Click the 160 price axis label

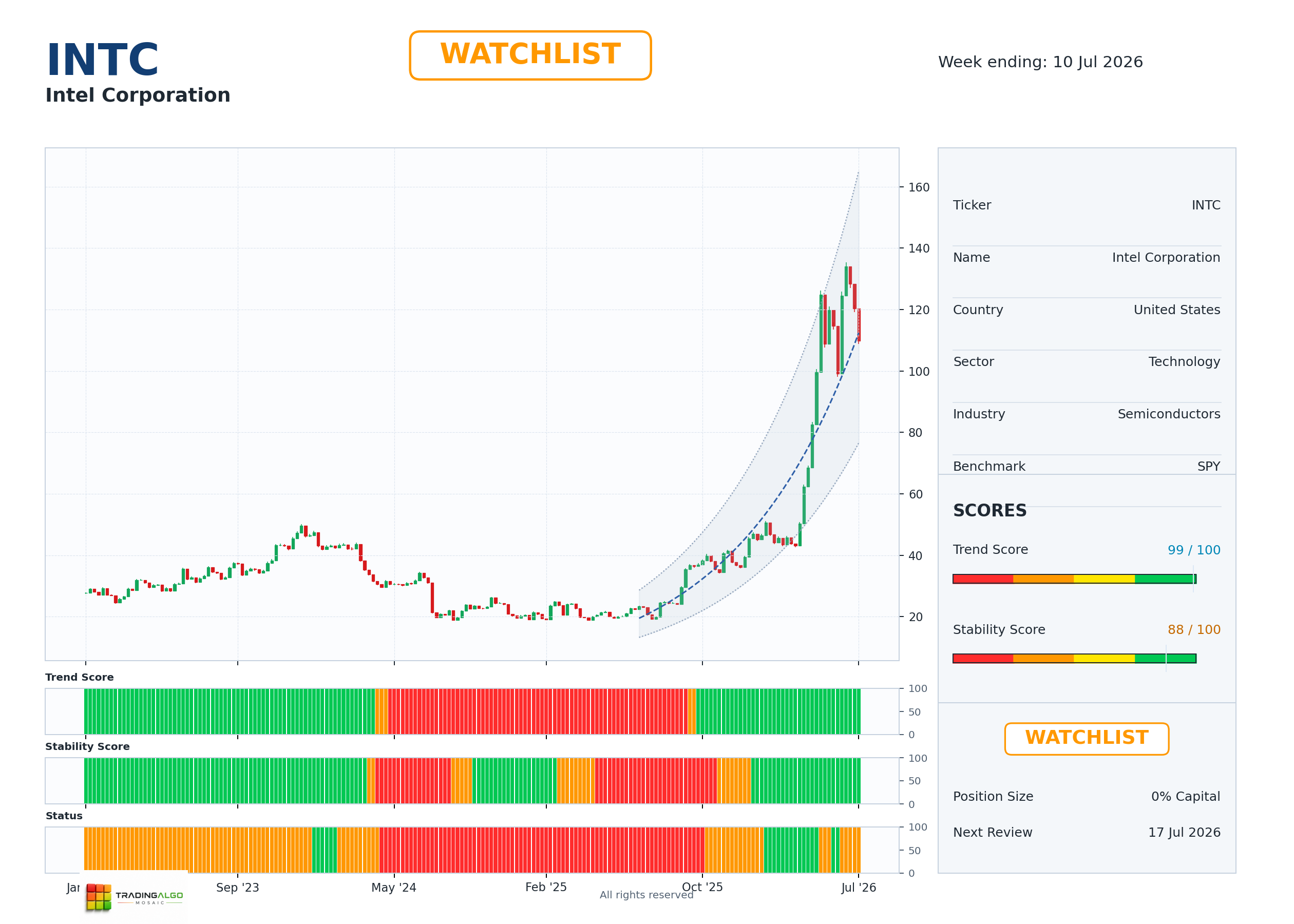(919, 187)
